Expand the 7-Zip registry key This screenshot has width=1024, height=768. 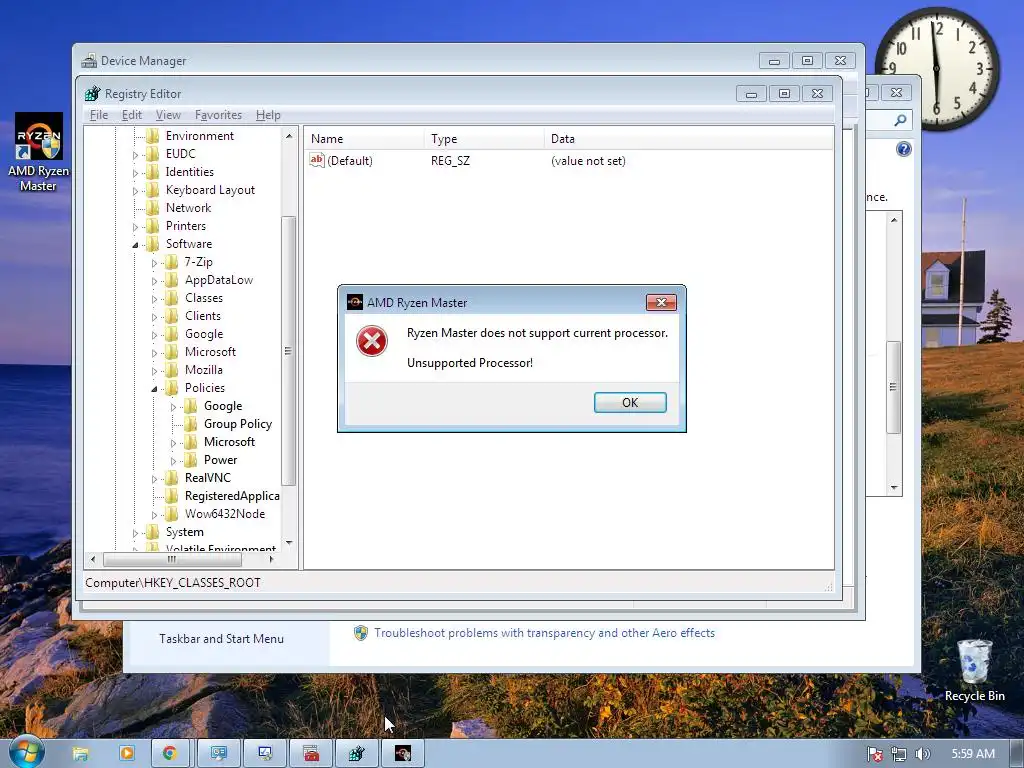point(154,263)
